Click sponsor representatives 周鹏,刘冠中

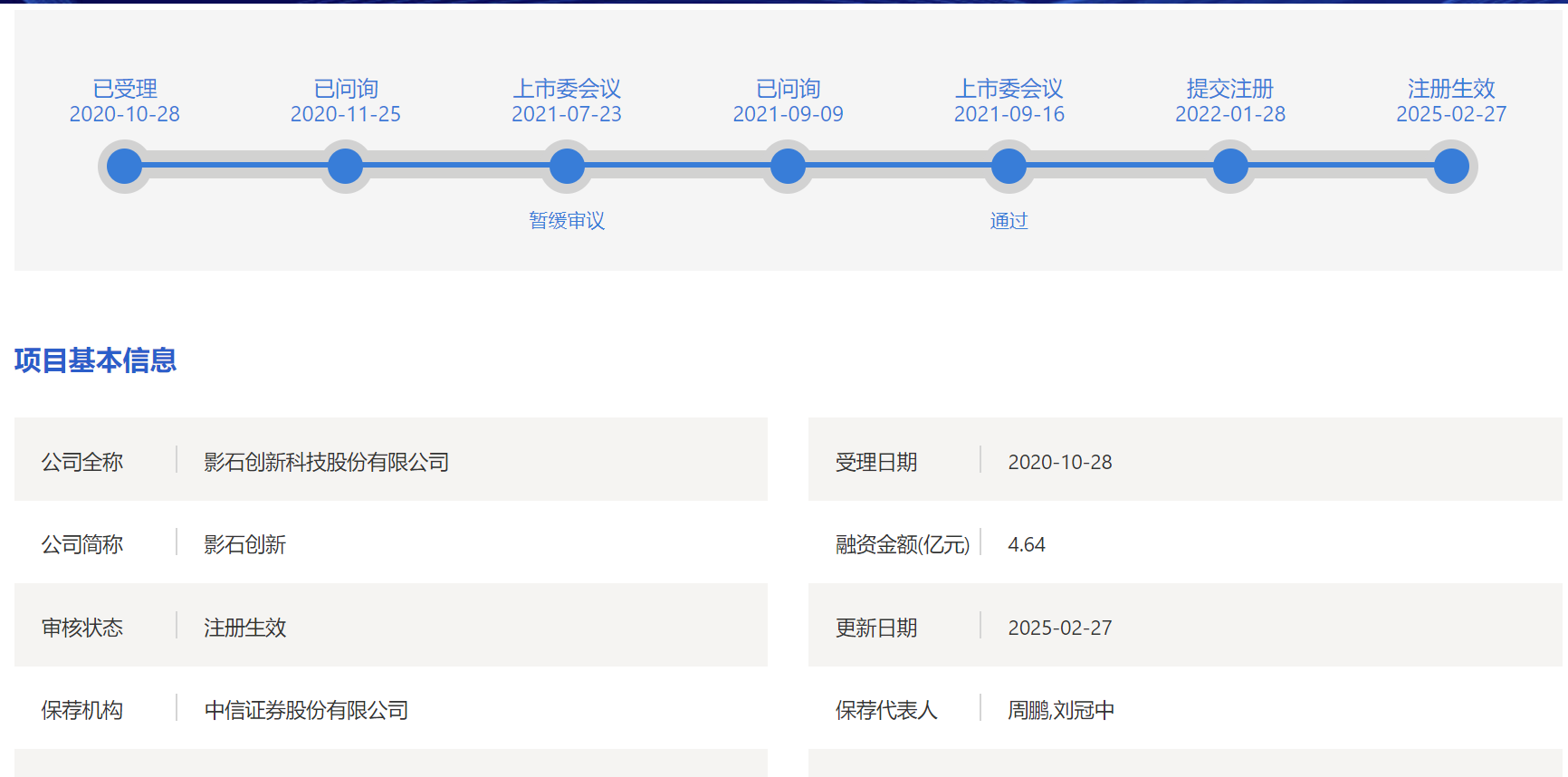tap(1061, 710)
